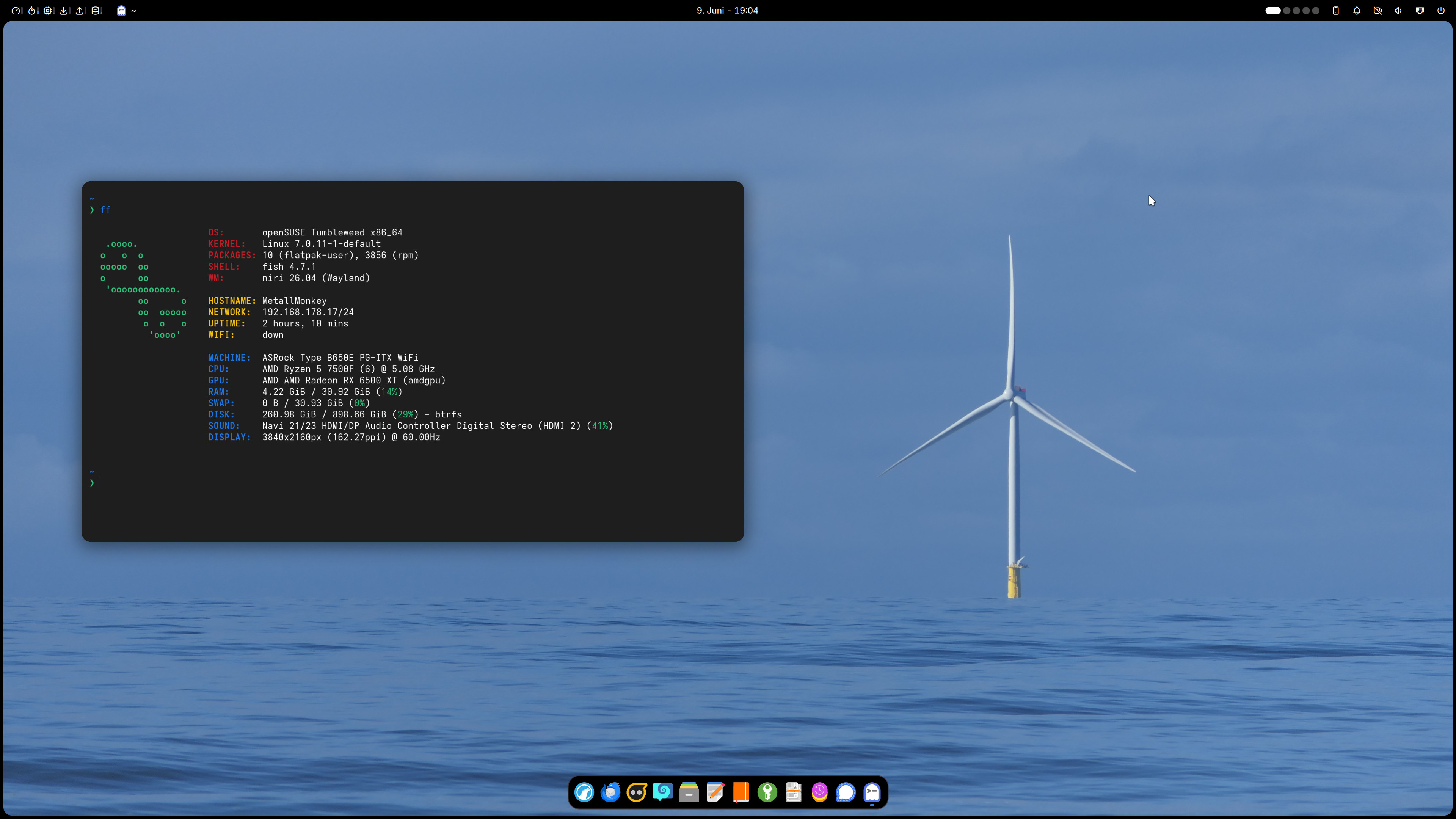Focus Ghostty terminal from the dock

[x=872, y=792]
